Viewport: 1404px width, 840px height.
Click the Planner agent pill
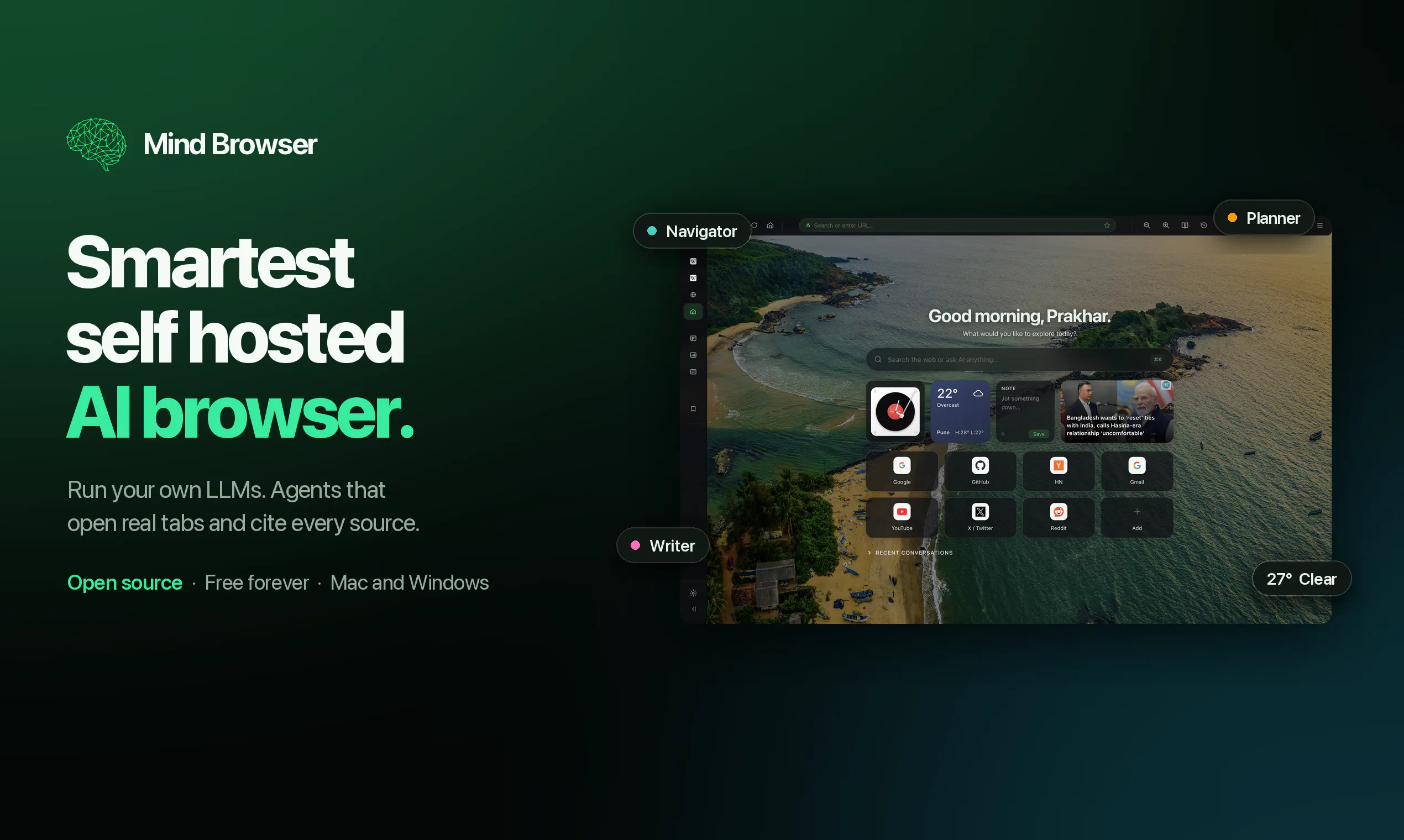(1264, 218)
